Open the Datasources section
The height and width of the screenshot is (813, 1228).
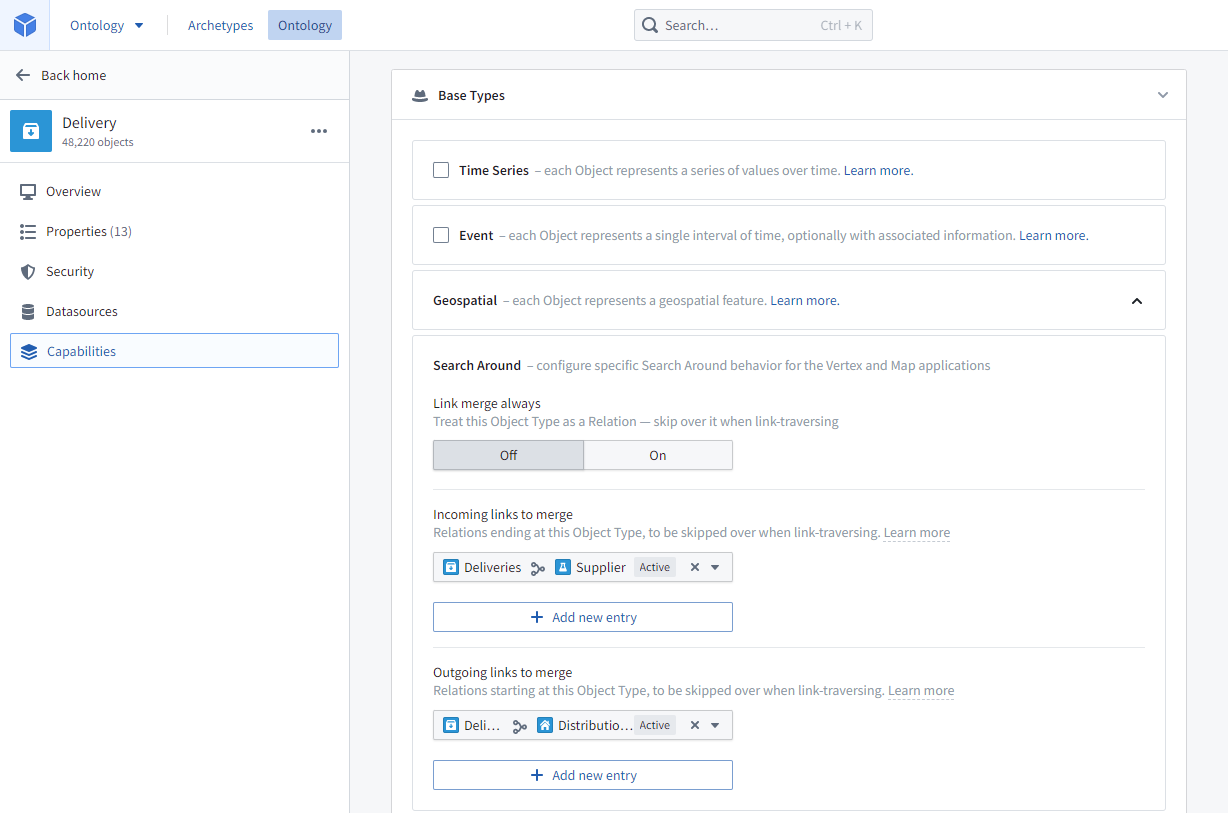(174, 311)
